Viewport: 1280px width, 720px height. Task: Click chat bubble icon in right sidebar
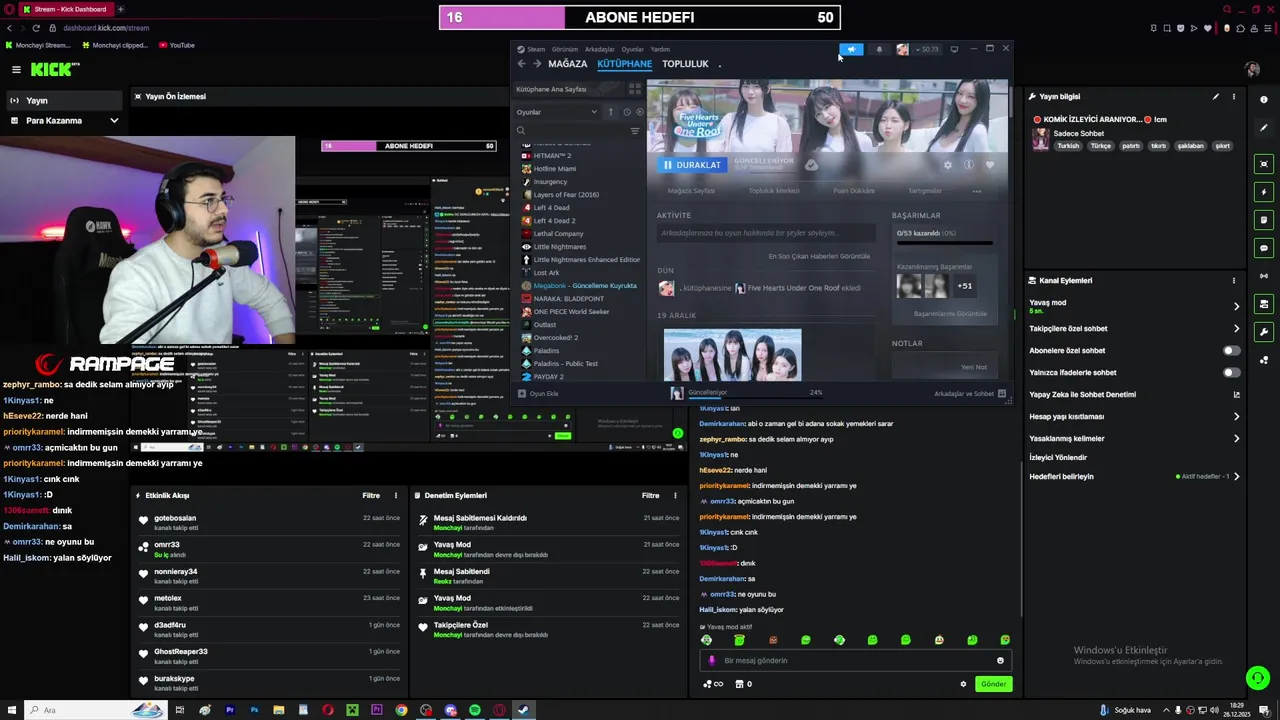coord(1264,248)
